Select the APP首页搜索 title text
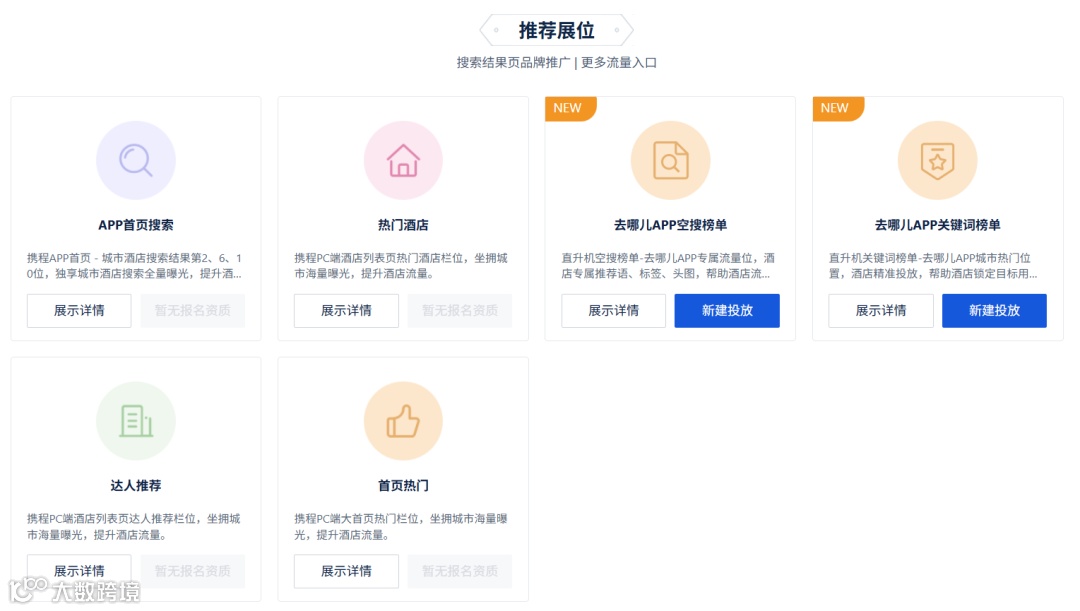Screen dimensions: 1080x611 coord(136,225)
